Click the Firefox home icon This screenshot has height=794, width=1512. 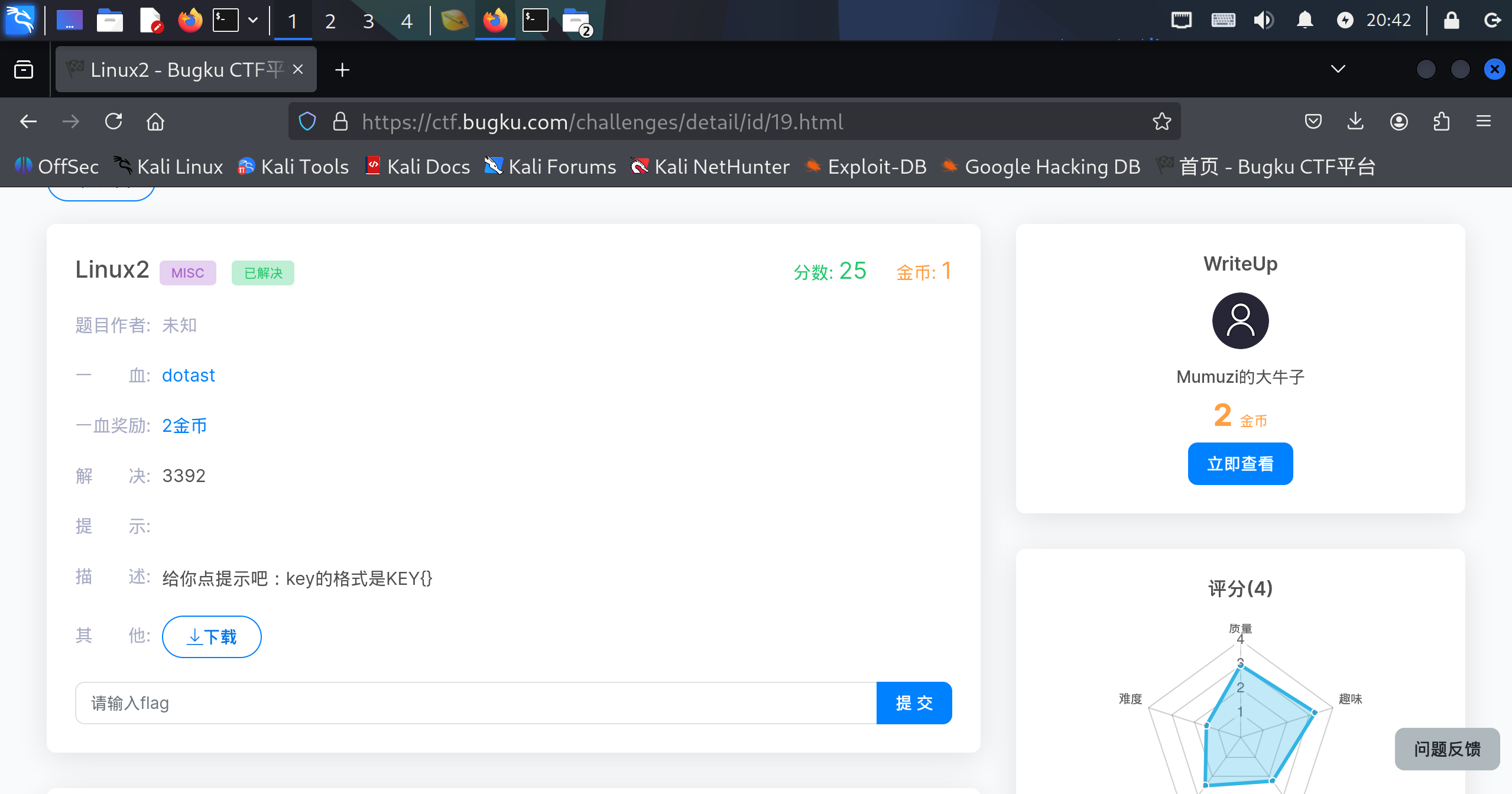coord(155,122)
